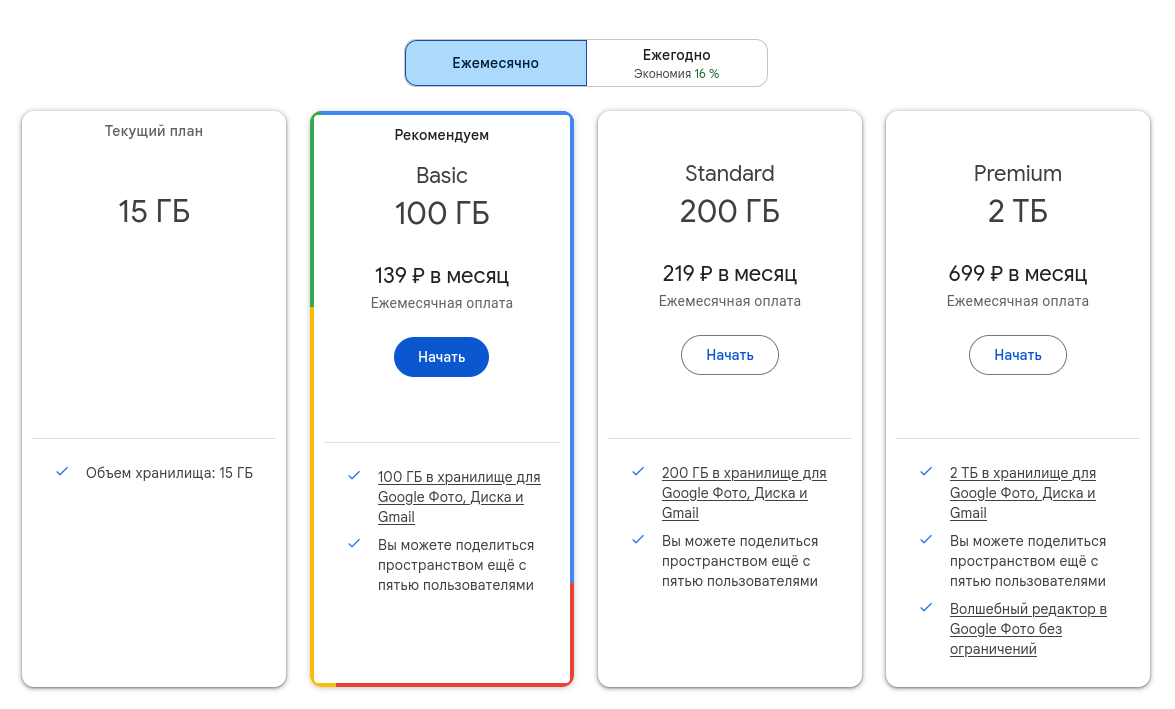Open the 100 ГБ storage details link
1175x709 pixels.
click(x=458, y=497)
